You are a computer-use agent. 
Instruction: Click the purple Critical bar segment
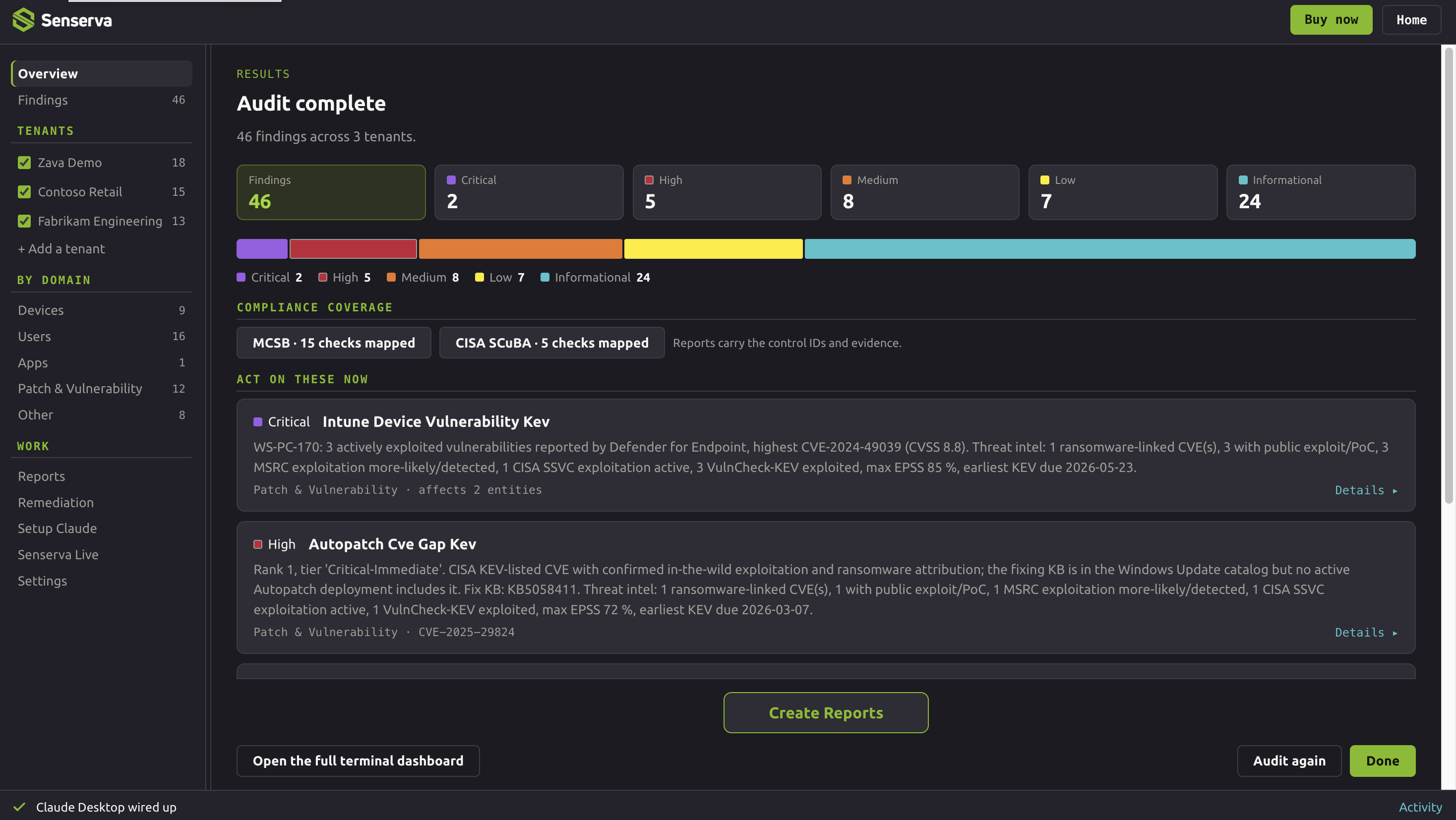pyautogui.click(x=262, y=249)
